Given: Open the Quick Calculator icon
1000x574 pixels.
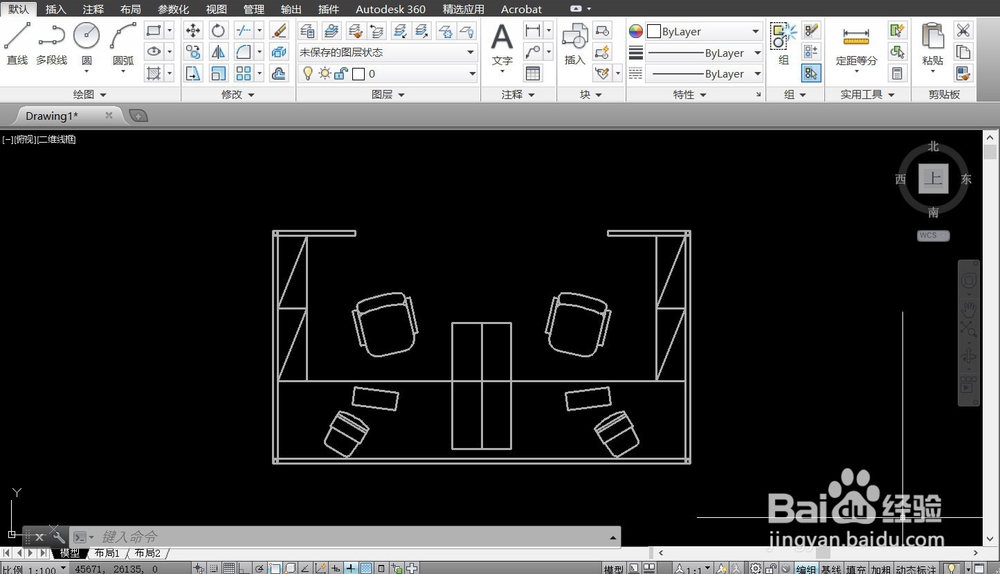Looking at the screenshot, I should point(897,73).
